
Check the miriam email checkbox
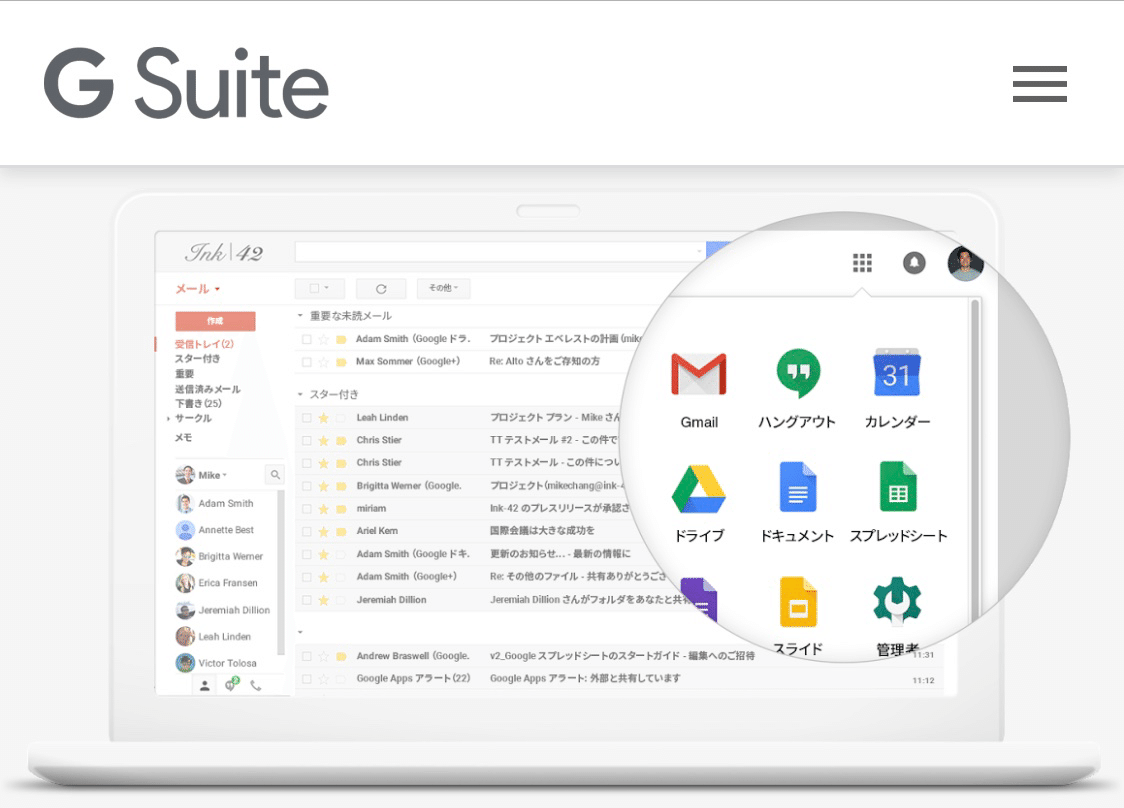[x=307, y=509]
